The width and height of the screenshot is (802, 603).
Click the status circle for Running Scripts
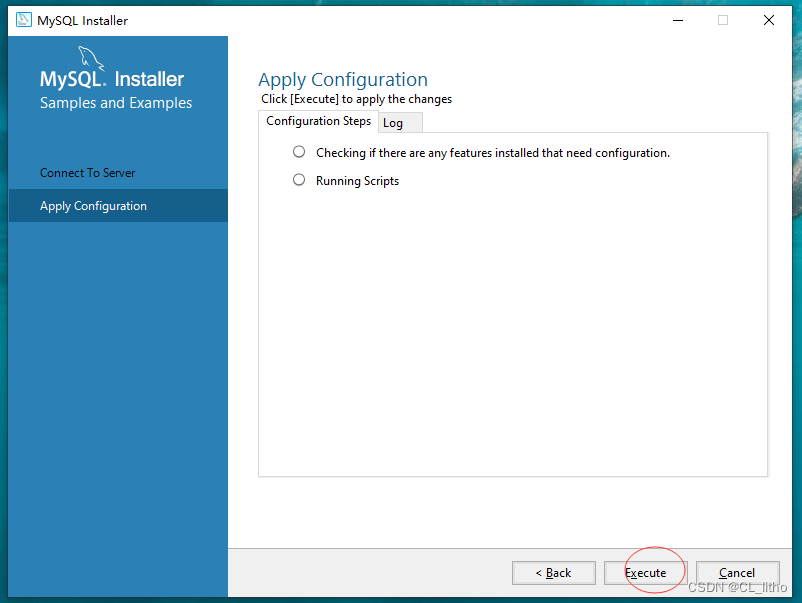pos(299,180)
